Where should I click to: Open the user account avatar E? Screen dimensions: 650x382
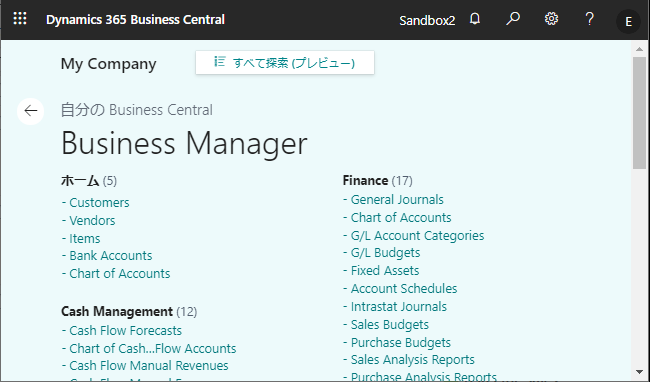(628, 21)
